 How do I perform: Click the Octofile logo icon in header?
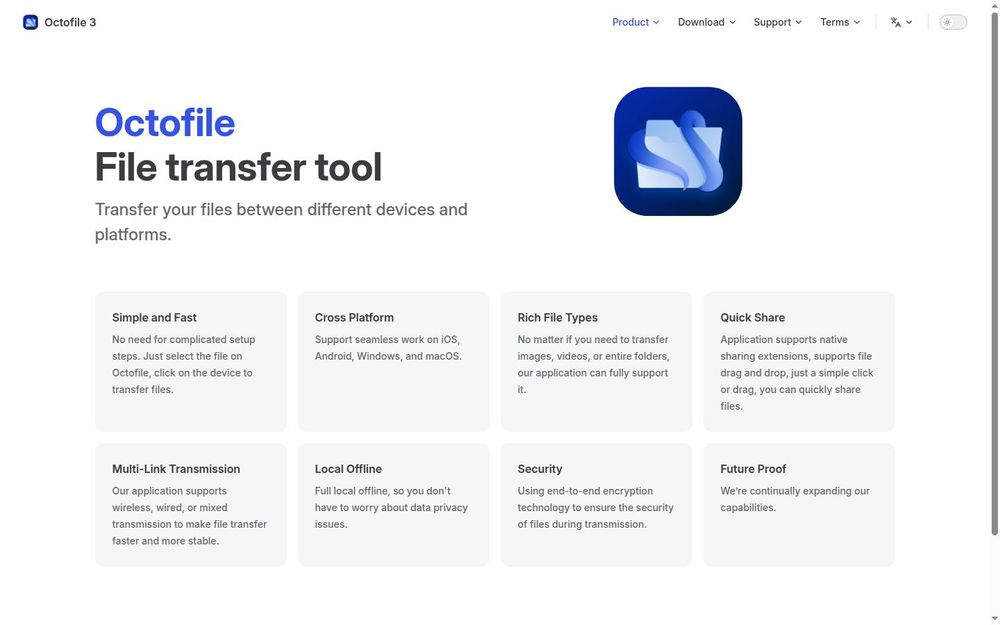tap(30, 22)
